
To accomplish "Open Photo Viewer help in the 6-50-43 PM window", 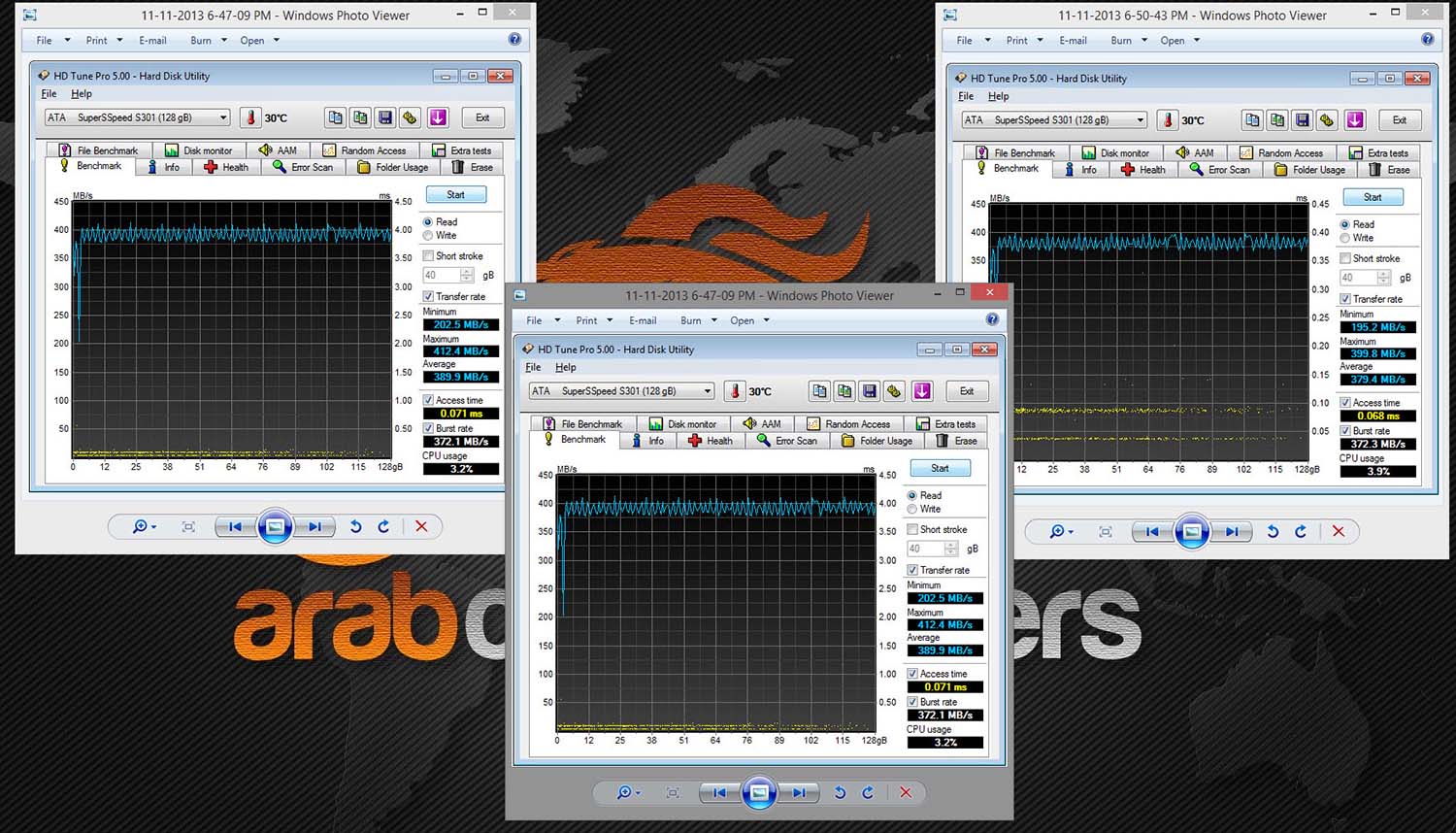I will (x=1427, y=40).
